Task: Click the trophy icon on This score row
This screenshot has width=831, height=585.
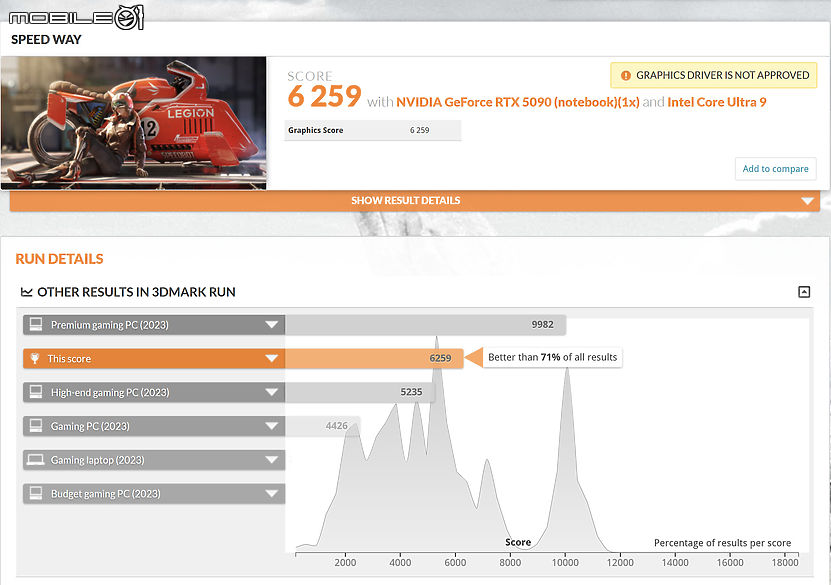Action: click(35, 359)
